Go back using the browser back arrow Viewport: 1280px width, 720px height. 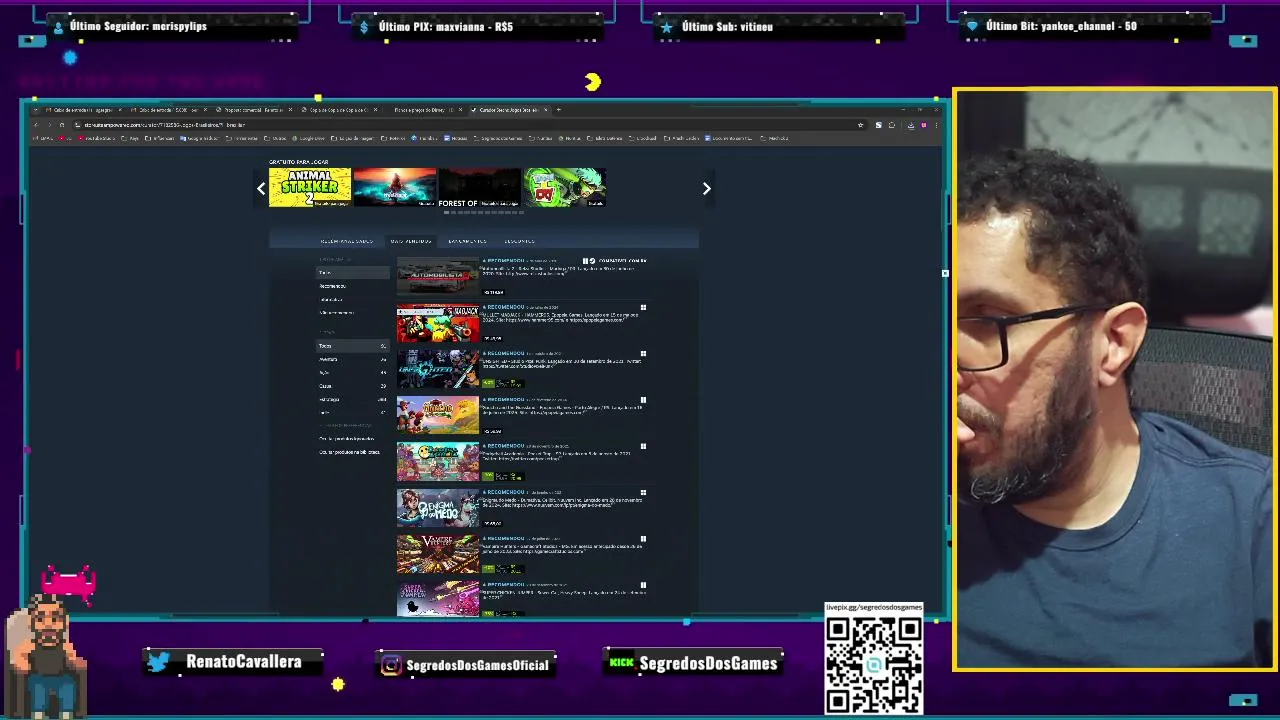36,125
